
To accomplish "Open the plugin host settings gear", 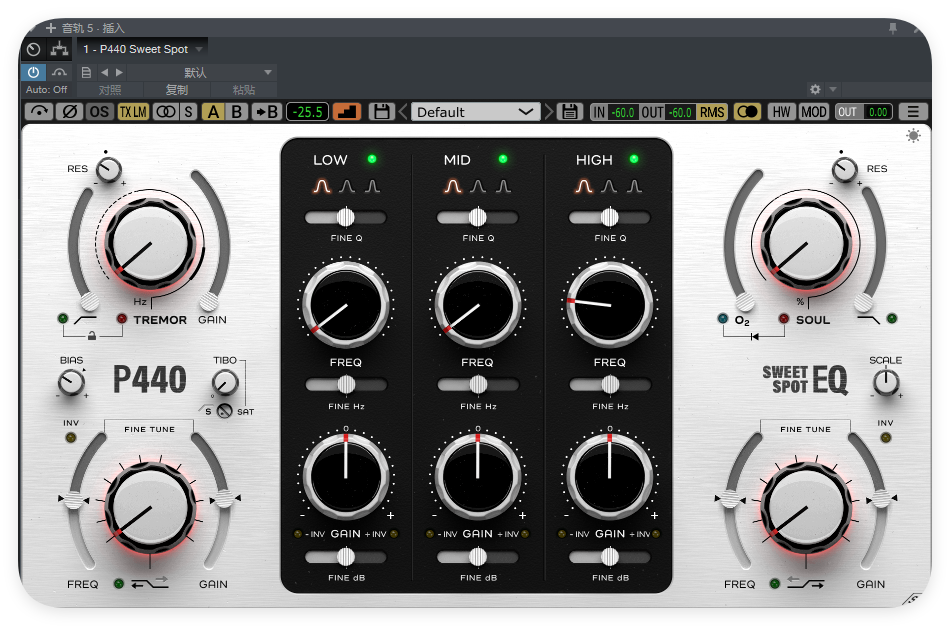I will pyautogui.click(x=815, y=89).
